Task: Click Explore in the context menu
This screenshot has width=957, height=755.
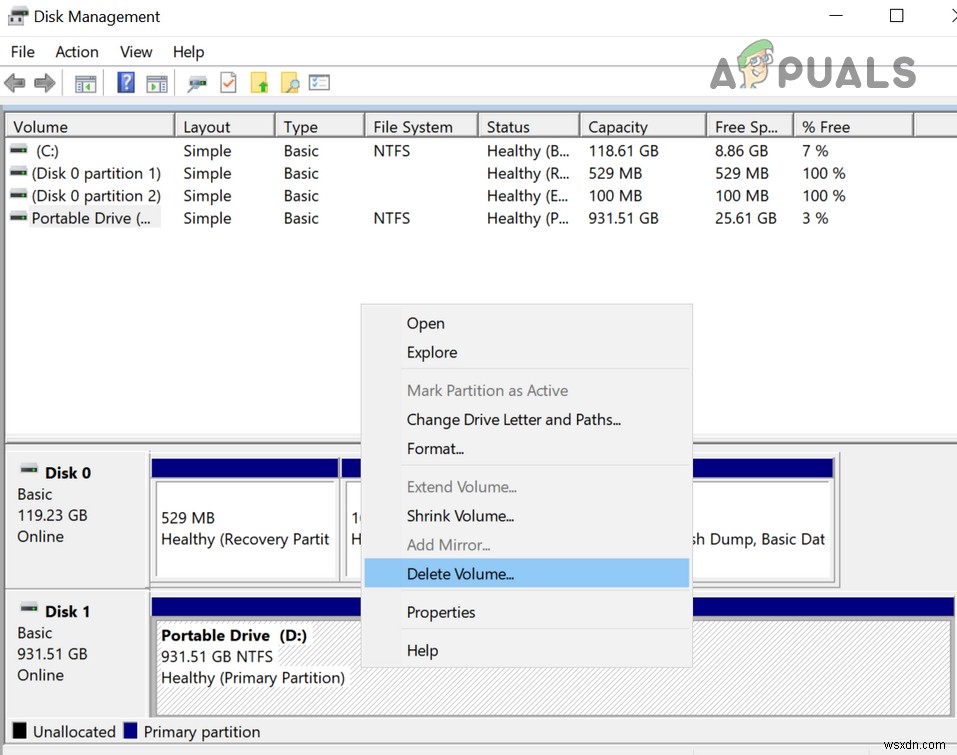Action: [432, 352]
